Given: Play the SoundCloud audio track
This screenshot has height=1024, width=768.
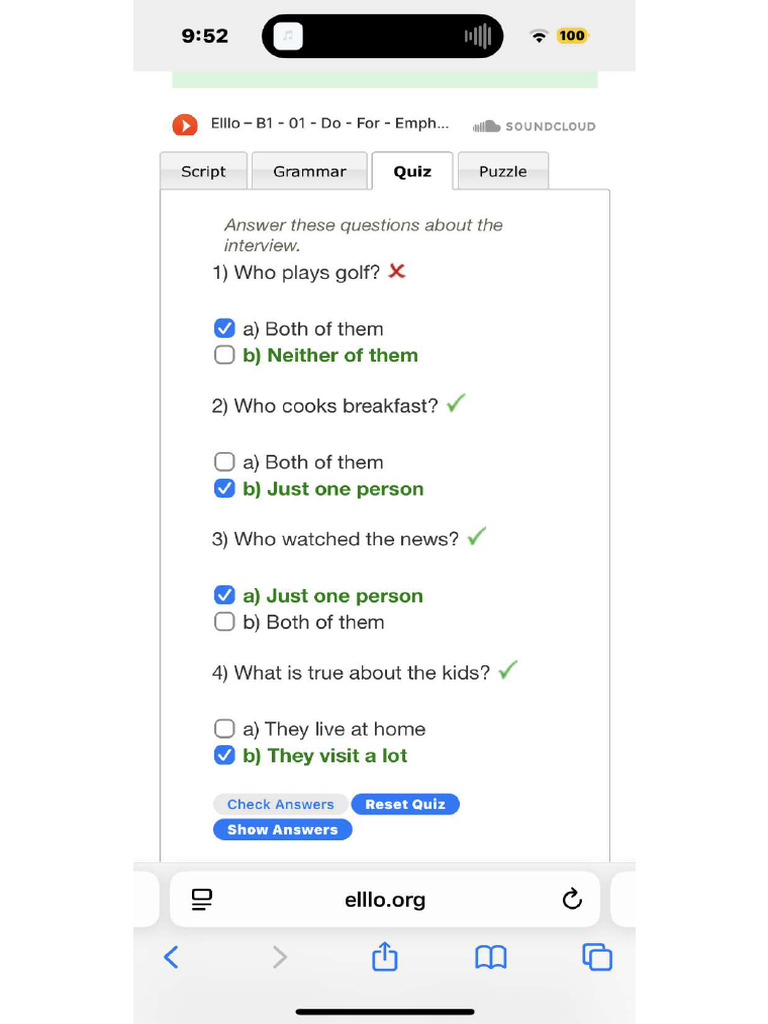Looking at the screenshot, I should pos(184,125).
